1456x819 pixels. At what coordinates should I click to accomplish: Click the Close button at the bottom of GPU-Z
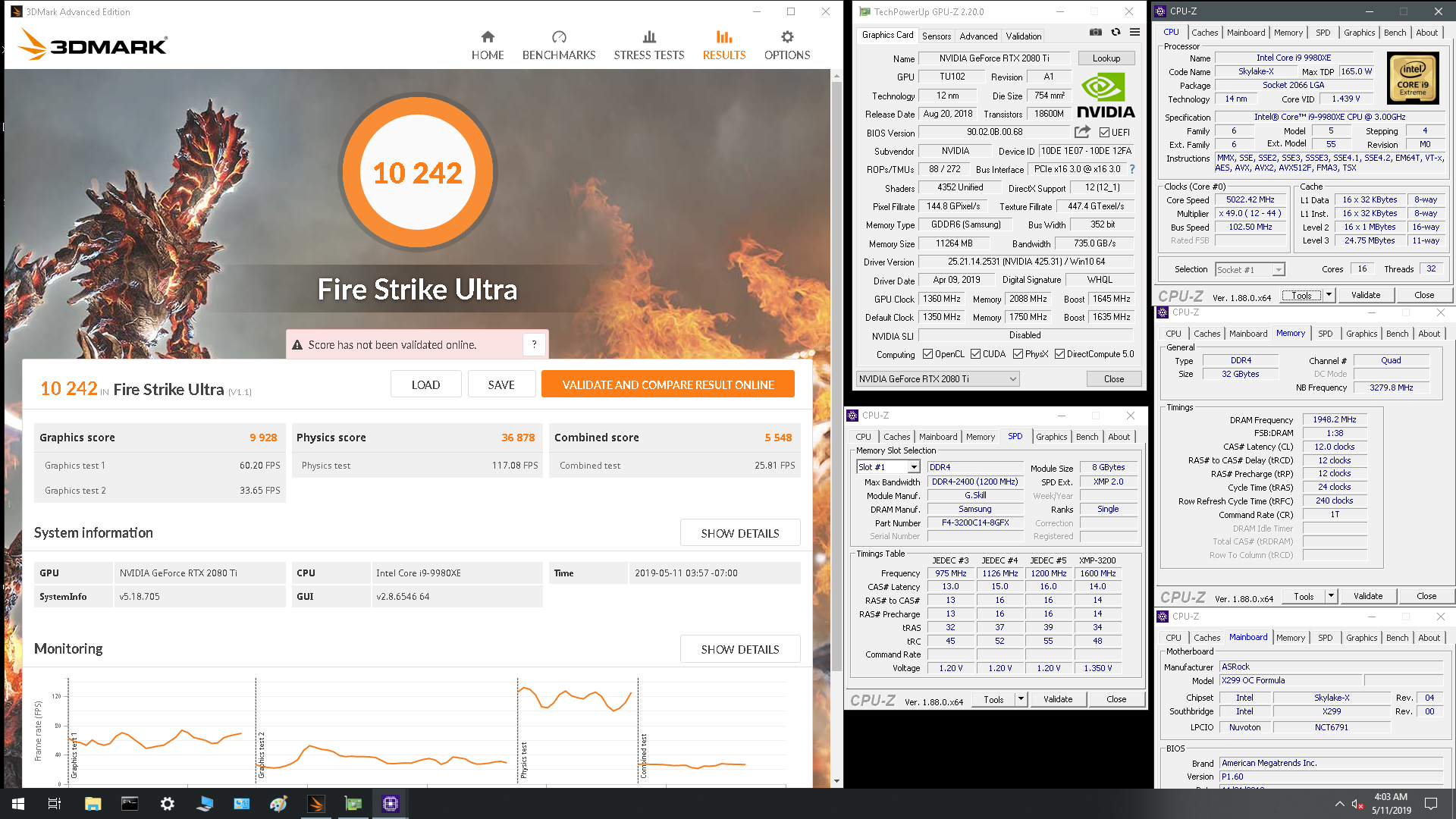tap(1113, 379)
